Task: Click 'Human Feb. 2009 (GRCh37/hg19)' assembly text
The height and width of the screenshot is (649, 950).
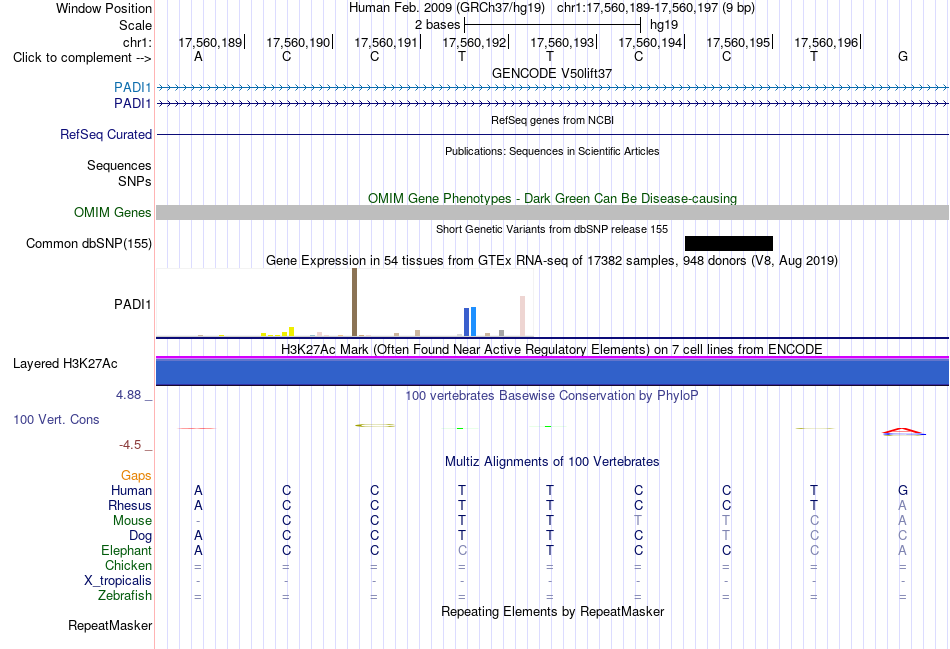Action: pos(447,8)
